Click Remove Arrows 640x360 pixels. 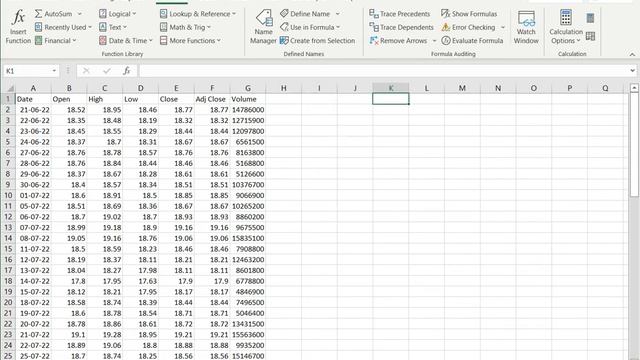click(398, 41)
